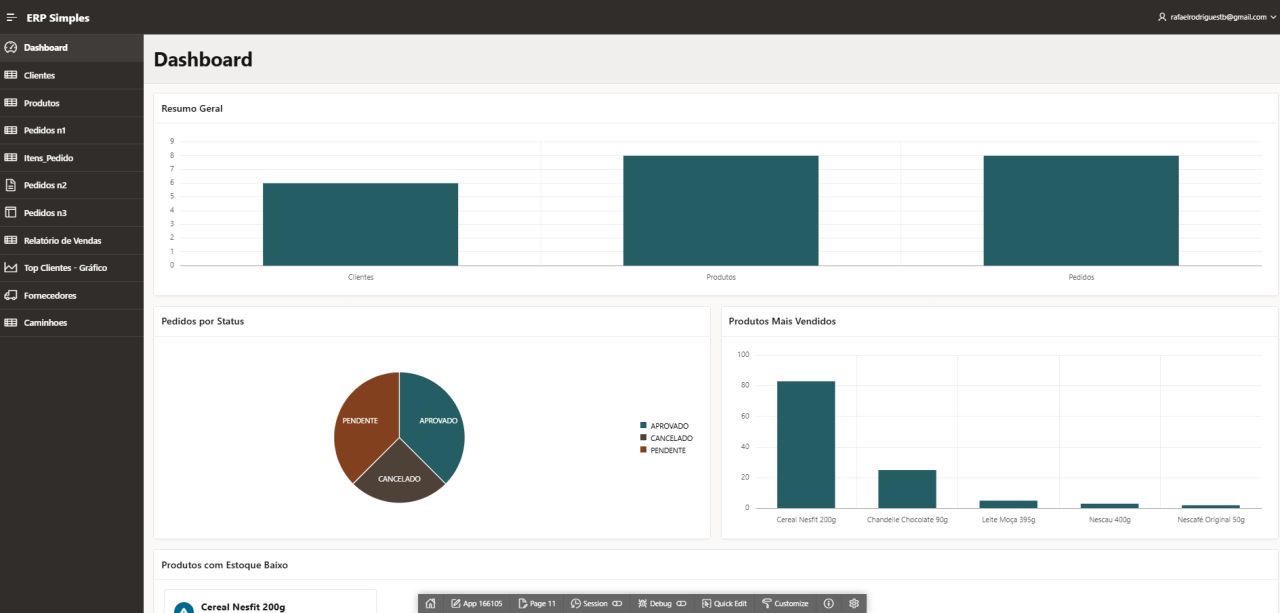Go to the Fornecedores page
Screen dimensions: 1280x613
coord(72,295)
